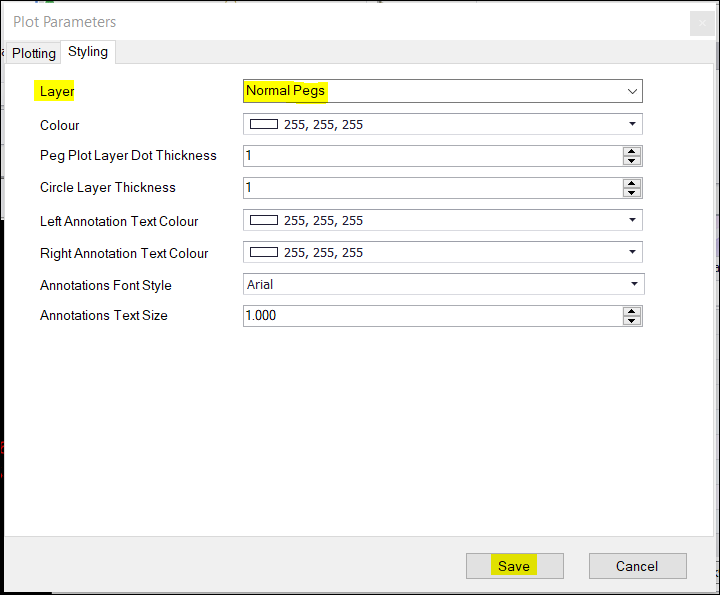Decrease Peg Plot Layer Dot Thickness
720x595 pixels.
pyautogui.click(x=631, y=160)
